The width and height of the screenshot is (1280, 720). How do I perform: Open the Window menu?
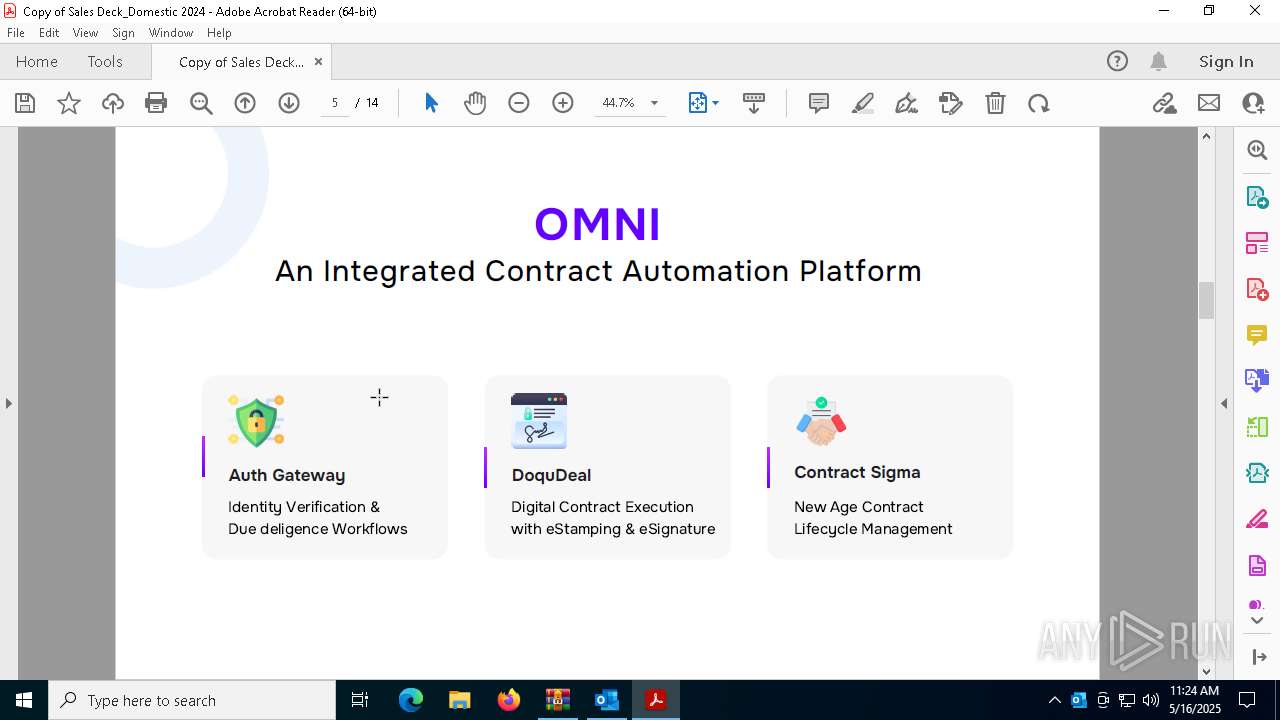click(x=171, y=33)
